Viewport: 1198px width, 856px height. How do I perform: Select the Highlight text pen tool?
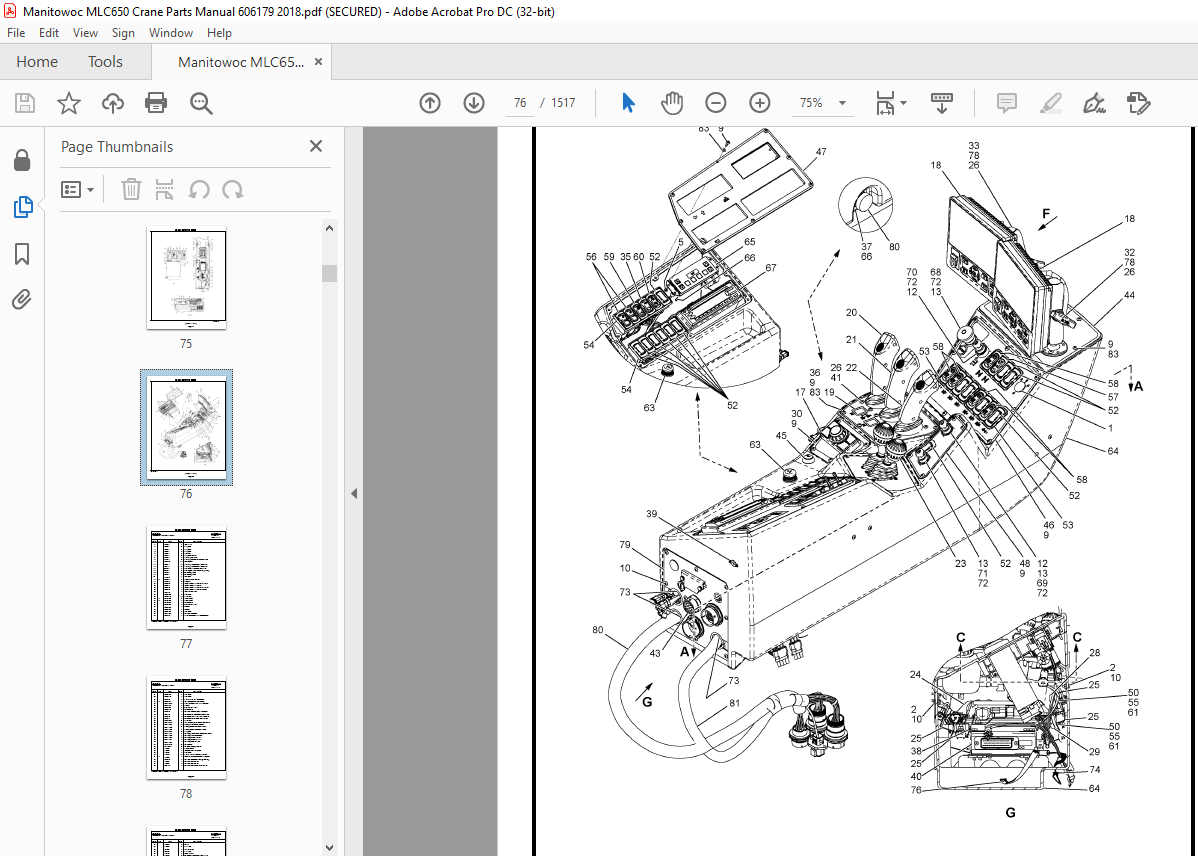1051,103
